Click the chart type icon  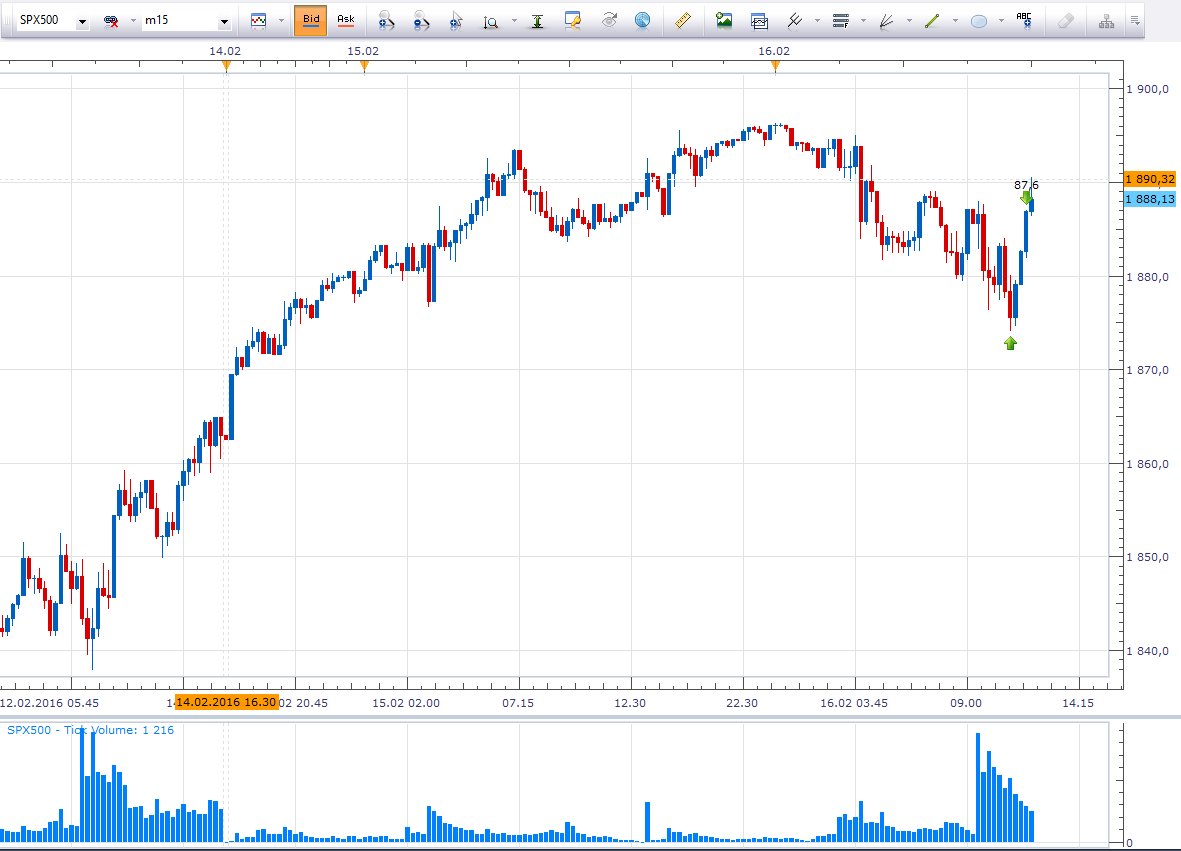coord(258,21)
